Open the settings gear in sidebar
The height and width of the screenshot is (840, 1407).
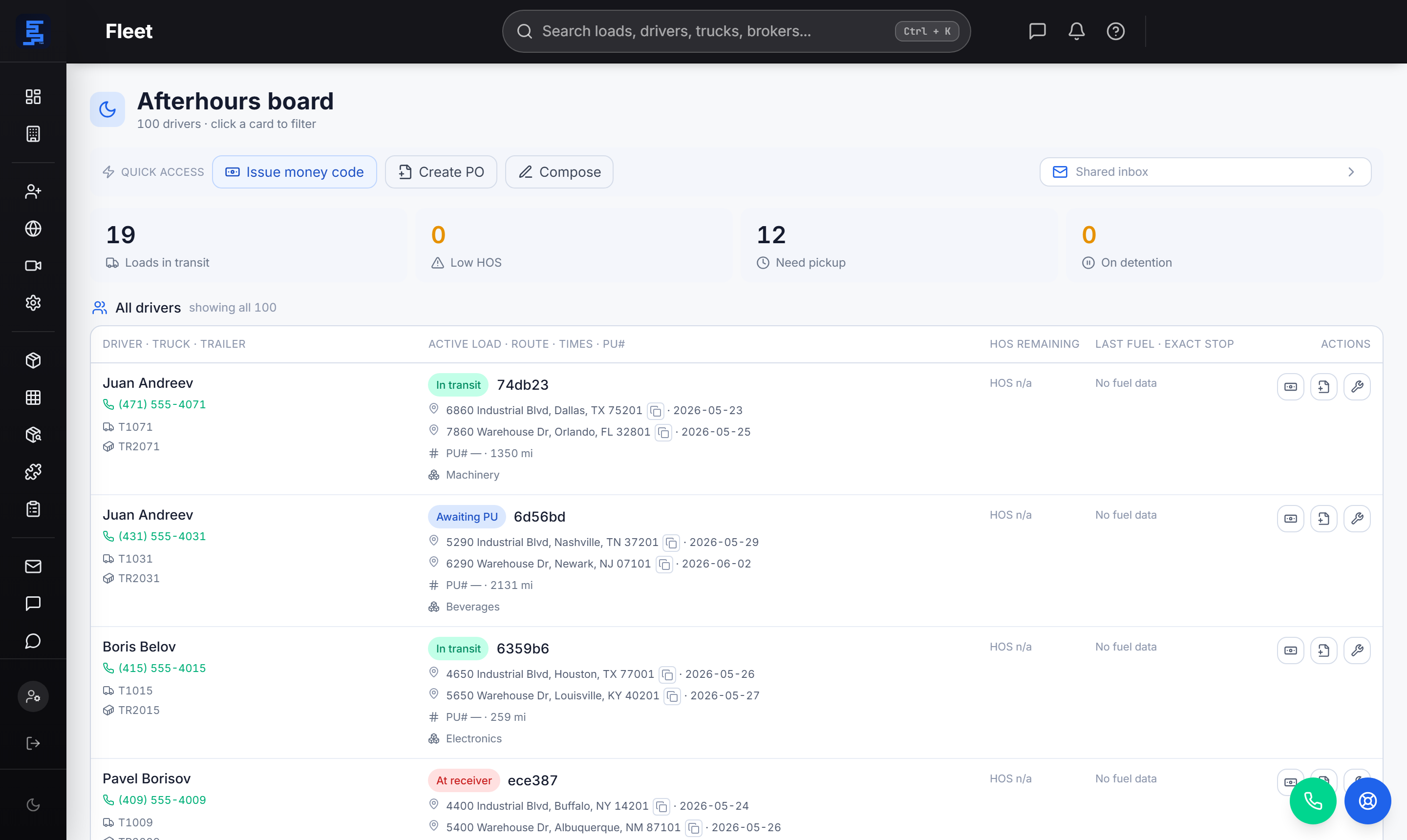click(x=33, y=303)
